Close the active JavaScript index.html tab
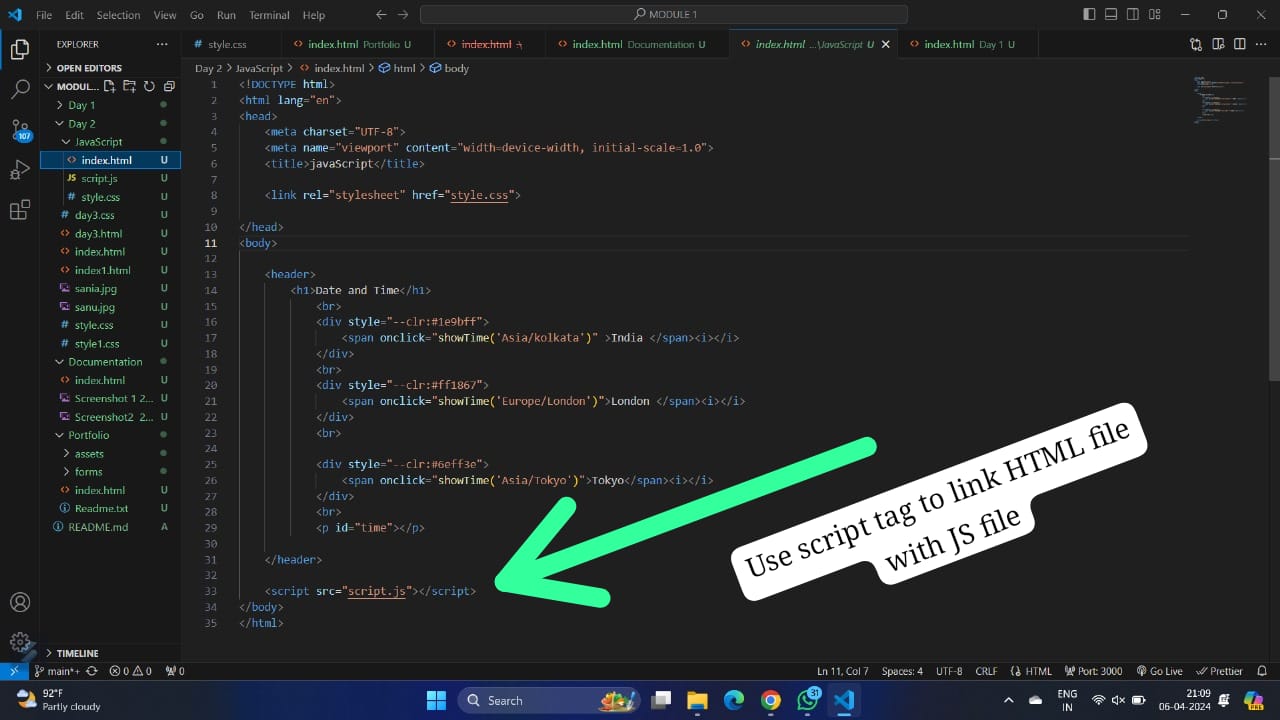Image resolution: width=1280 pixels, height=720 pixels. click(885, 44)
